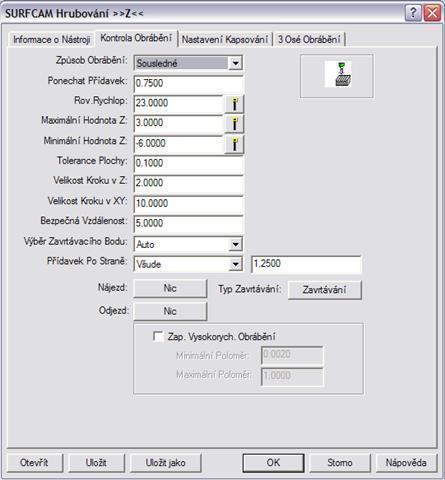Select the Kontrola Obrábění tab
Screen dimensions: 445x480
point(136,38)
